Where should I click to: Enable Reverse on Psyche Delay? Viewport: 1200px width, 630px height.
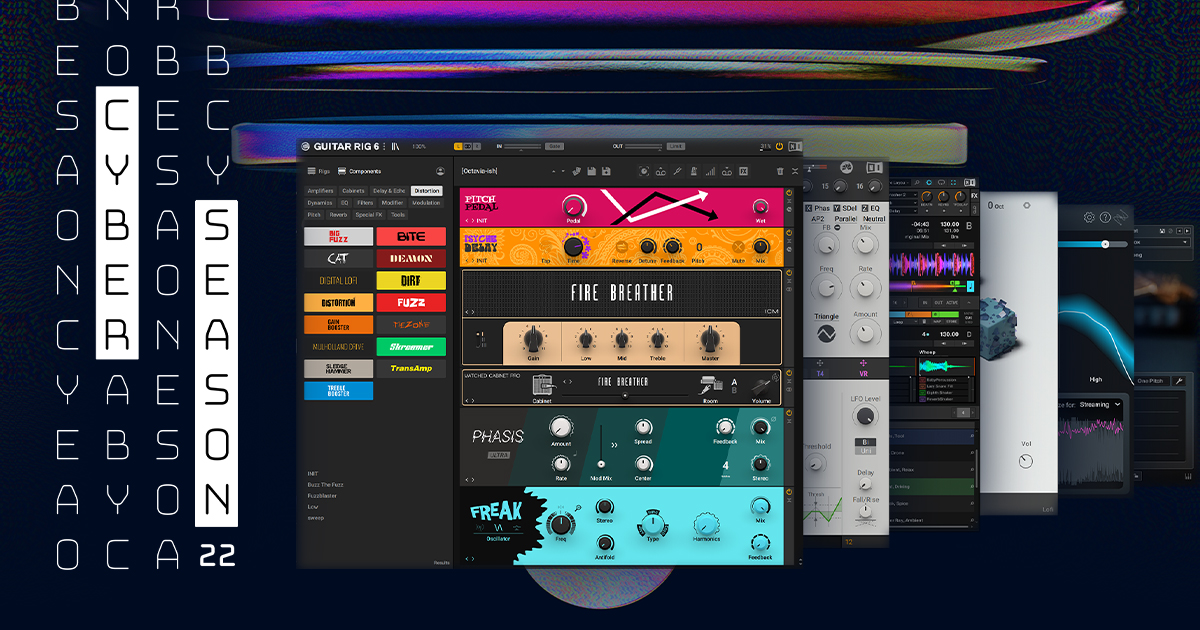(x=621, y=246)
